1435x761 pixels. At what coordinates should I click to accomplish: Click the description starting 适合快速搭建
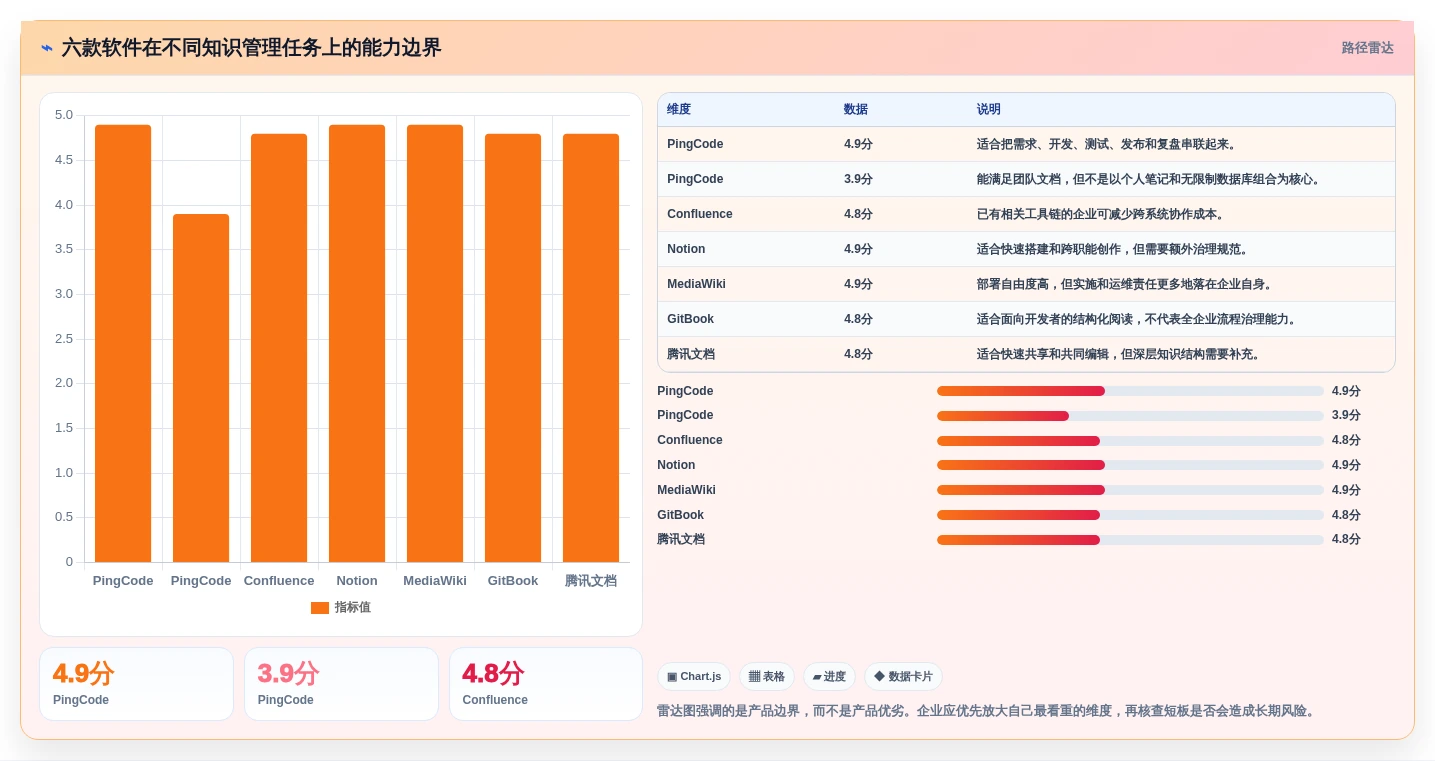click(1114, 249)
